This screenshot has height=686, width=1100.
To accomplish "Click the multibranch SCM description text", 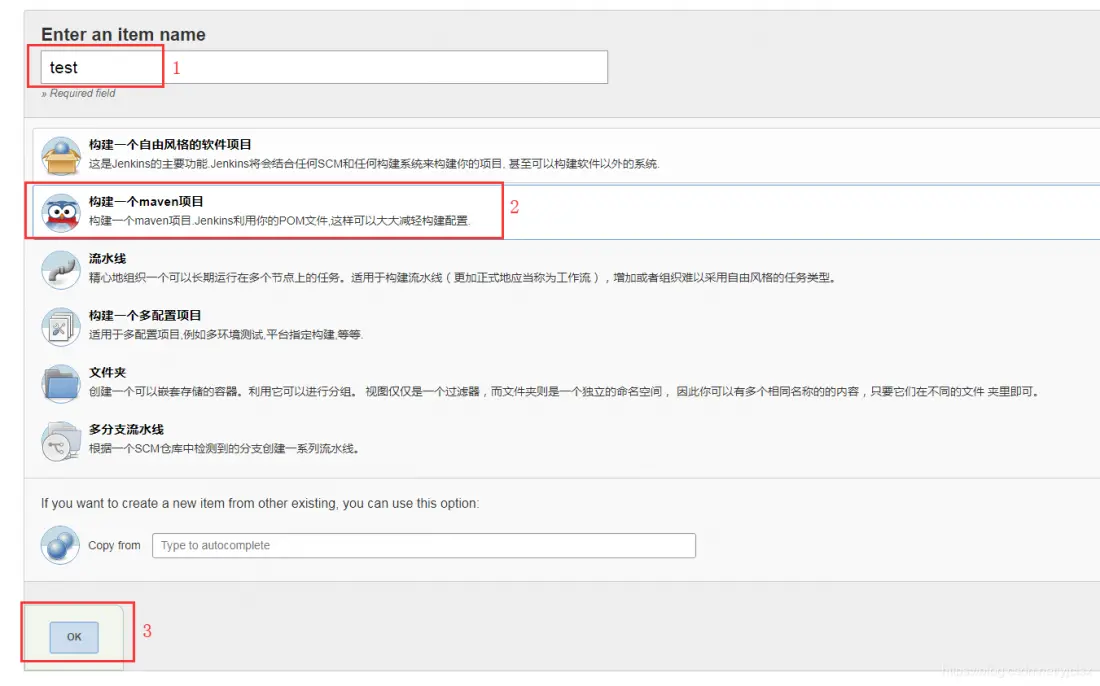I will pos(224,448).
